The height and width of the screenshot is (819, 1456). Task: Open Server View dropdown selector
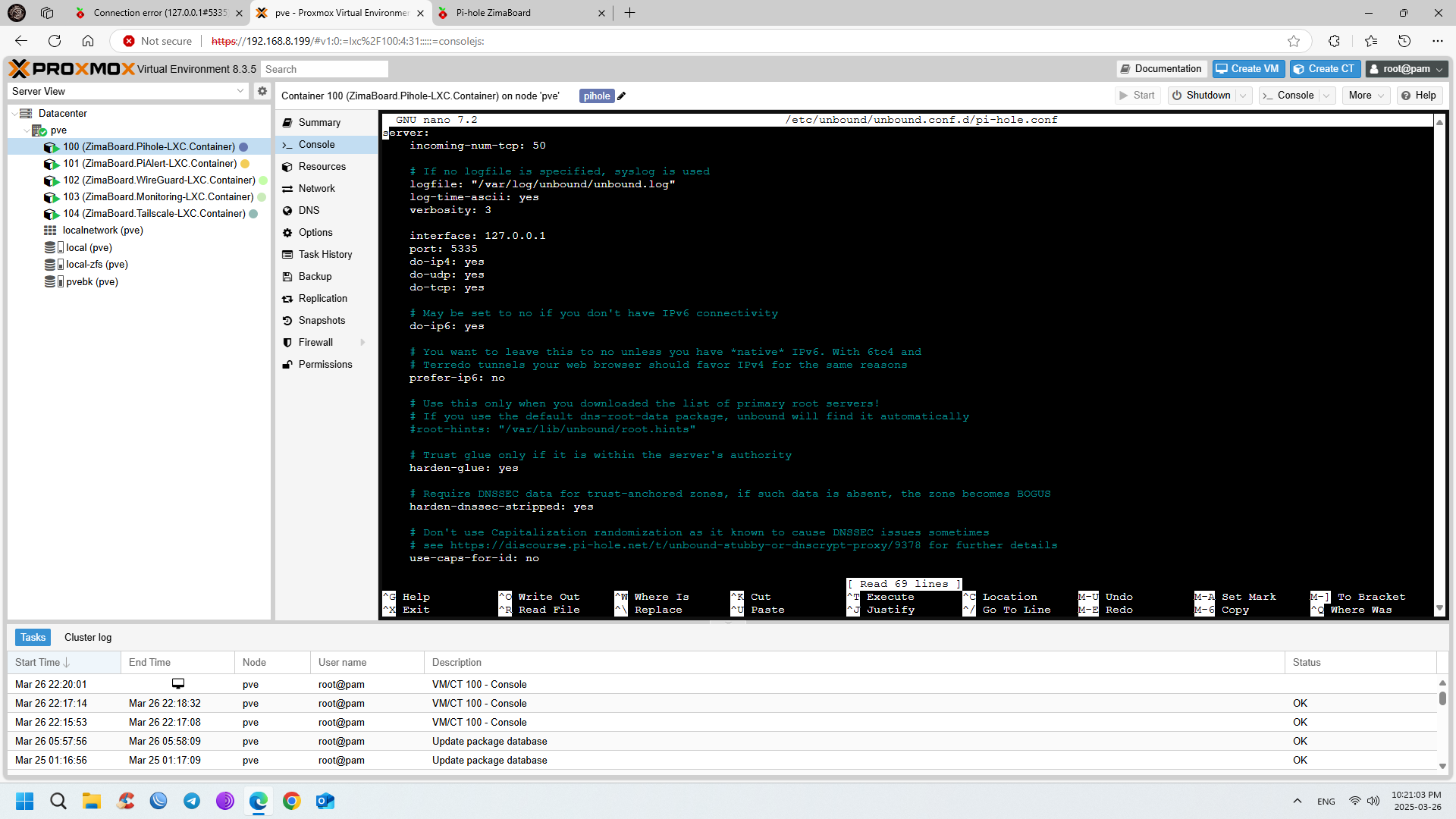pyautogui.click(x=240, y=91)
